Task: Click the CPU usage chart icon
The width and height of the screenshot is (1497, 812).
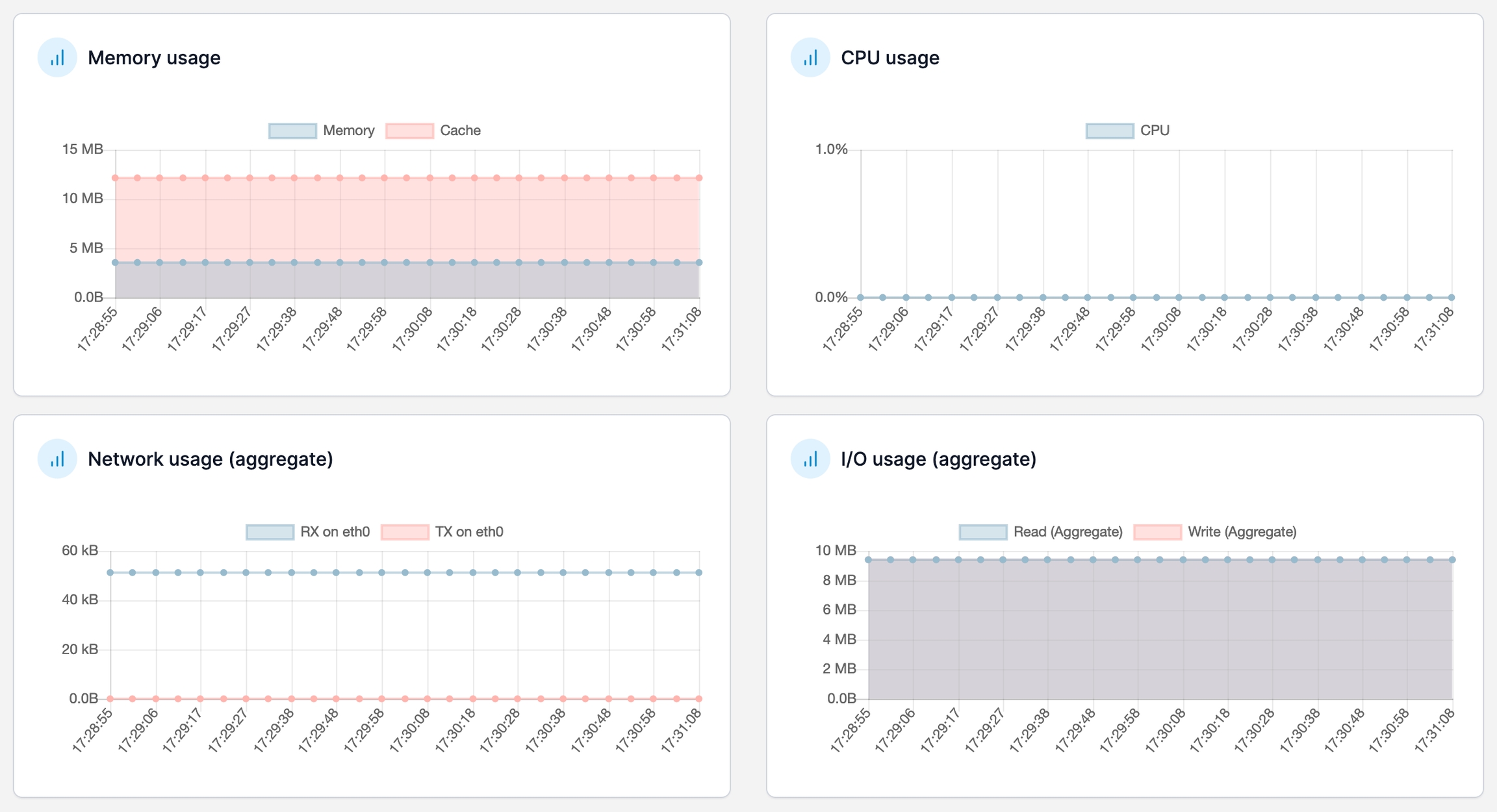Action: [810, 58]
